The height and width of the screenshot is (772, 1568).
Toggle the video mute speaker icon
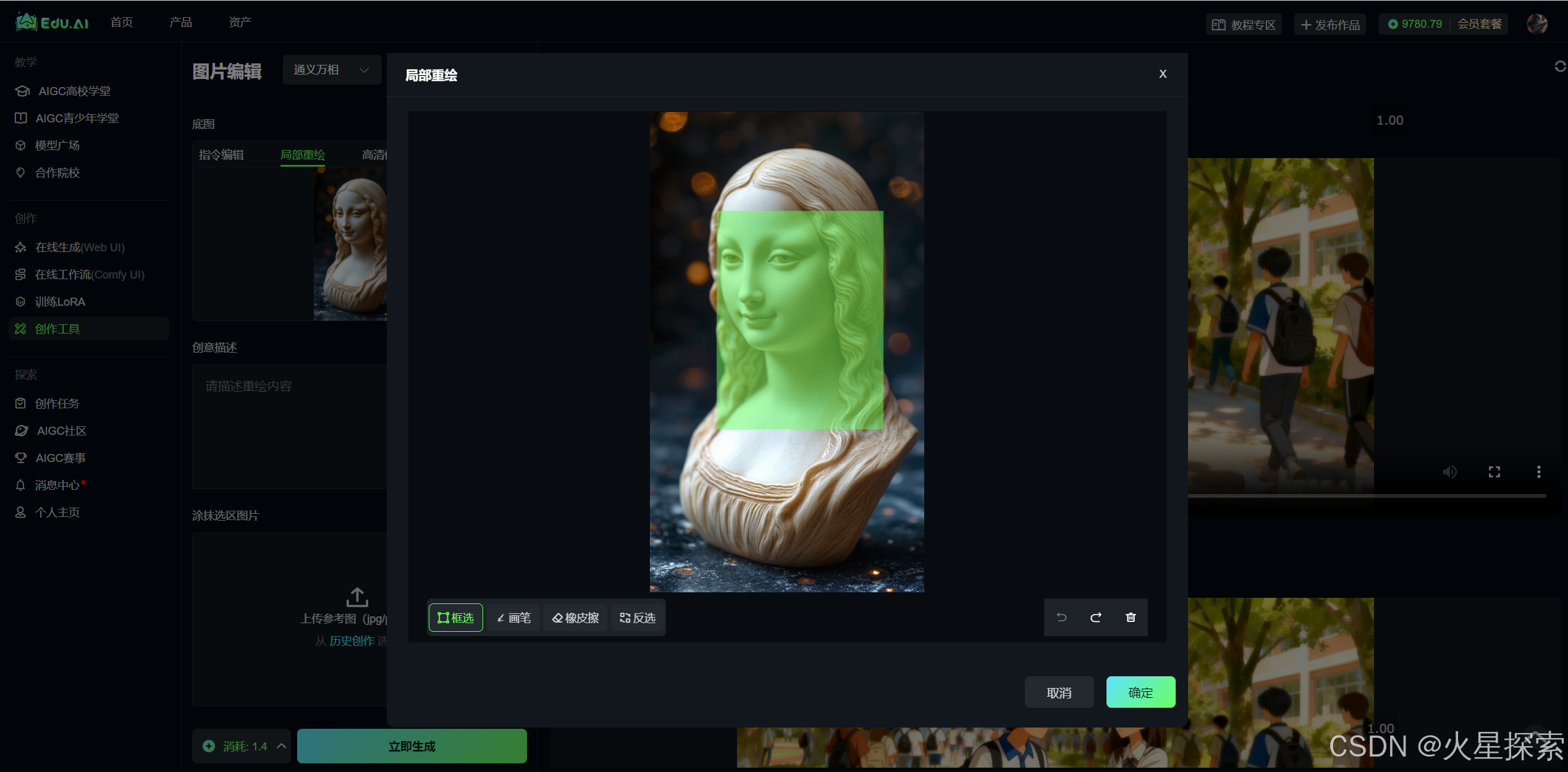tap(1449, 472)
